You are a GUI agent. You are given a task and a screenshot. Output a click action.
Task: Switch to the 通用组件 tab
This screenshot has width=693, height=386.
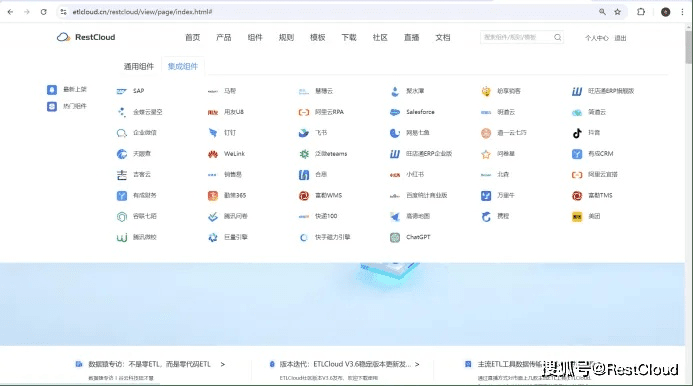[139, 66]
